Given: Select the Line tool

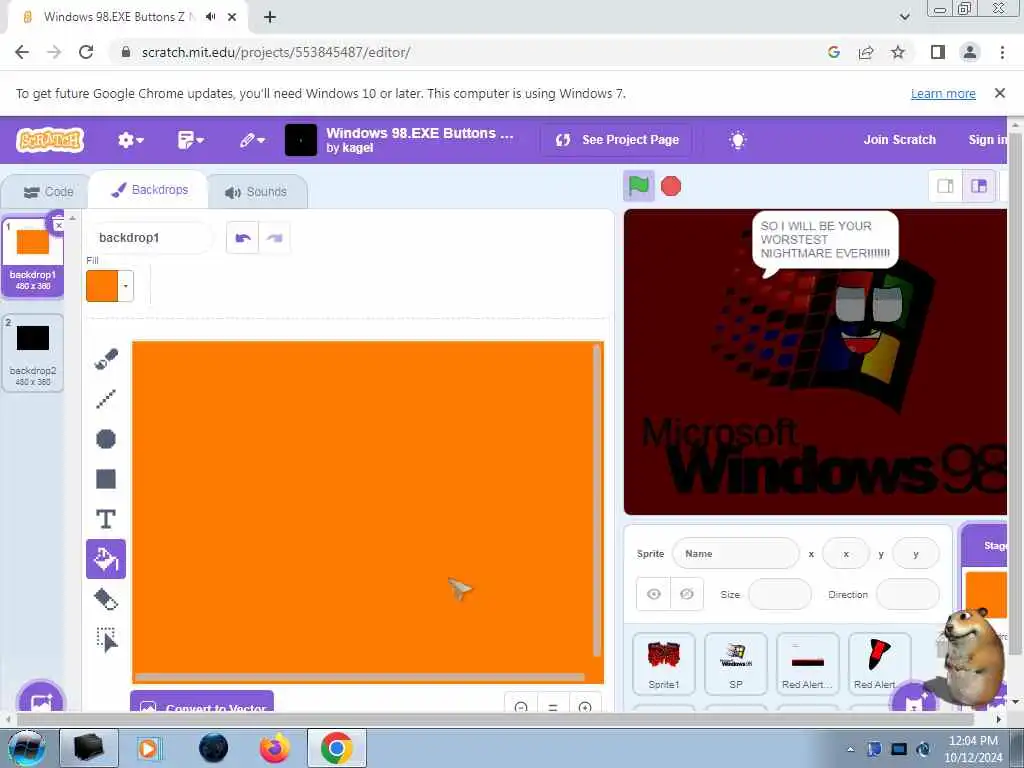Looking at the screenshot, I should (106, 398).
